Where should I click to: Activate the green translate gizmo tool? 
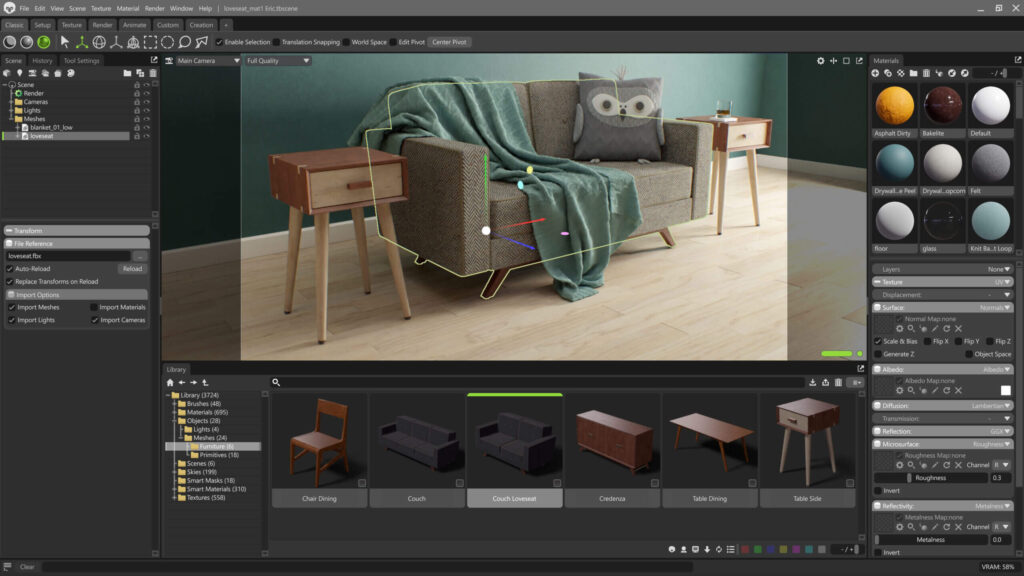(81, 42)
